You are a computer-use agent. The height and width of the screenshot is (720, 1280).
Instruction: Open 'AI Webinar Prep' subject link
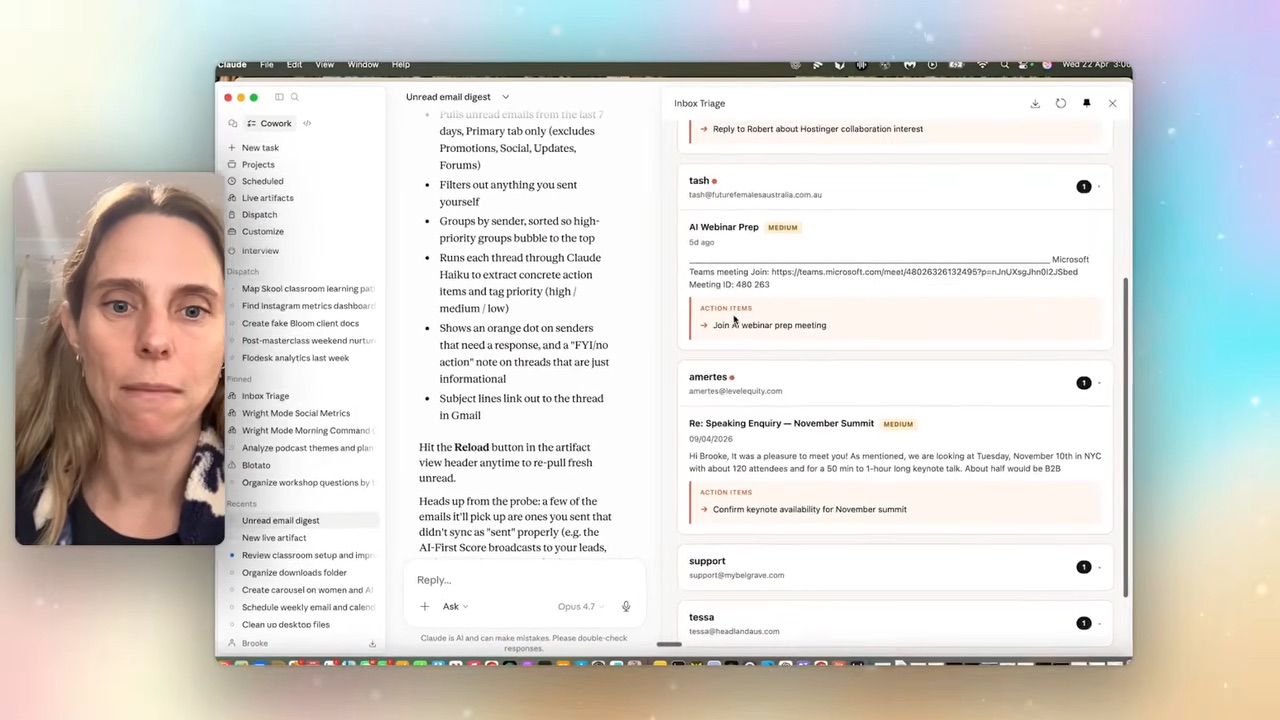pos(724,227)
